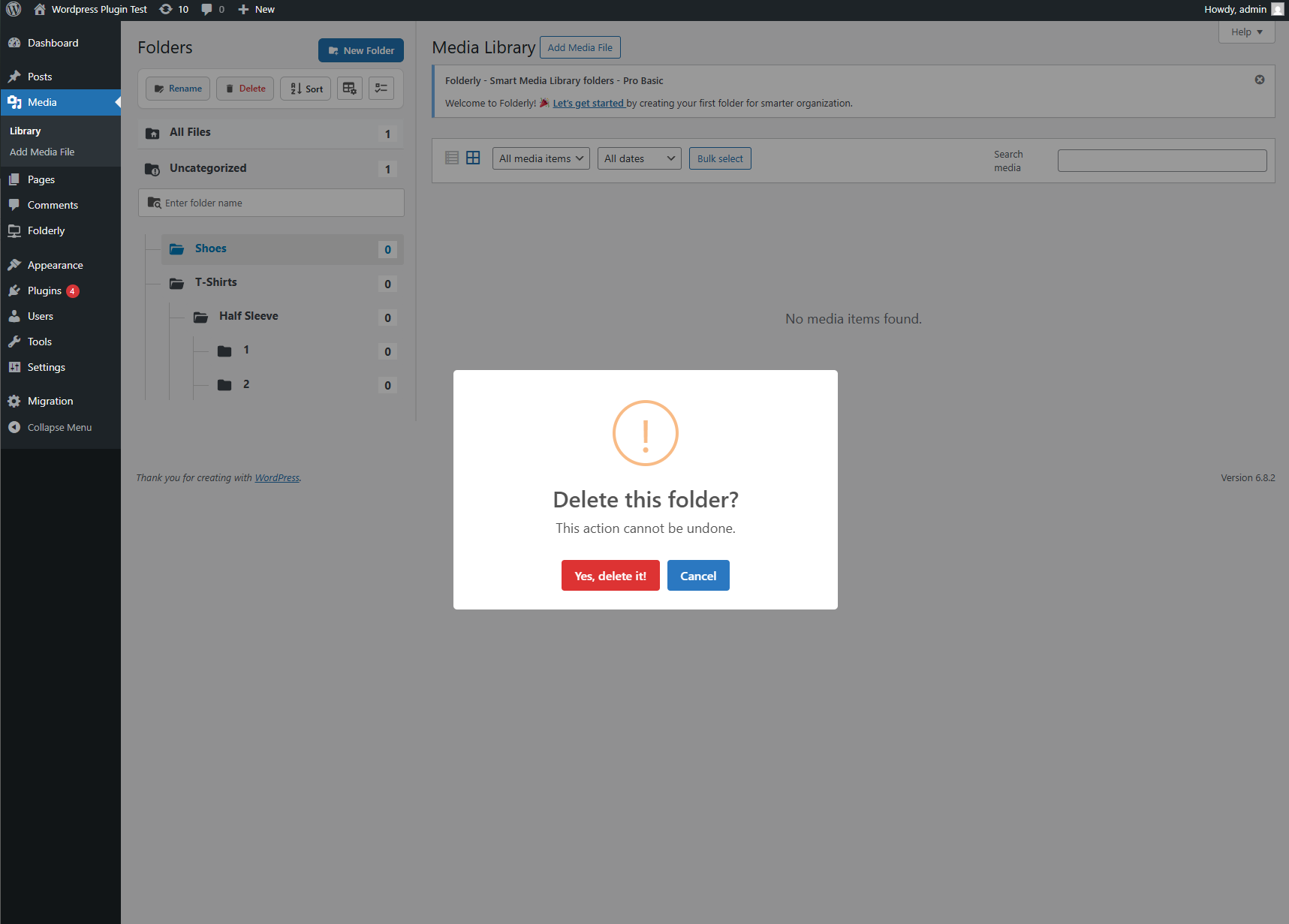This screenshot has height=924, width=1289.
Task: Focus the Search media input field
Action: [x=1162, y=161]
